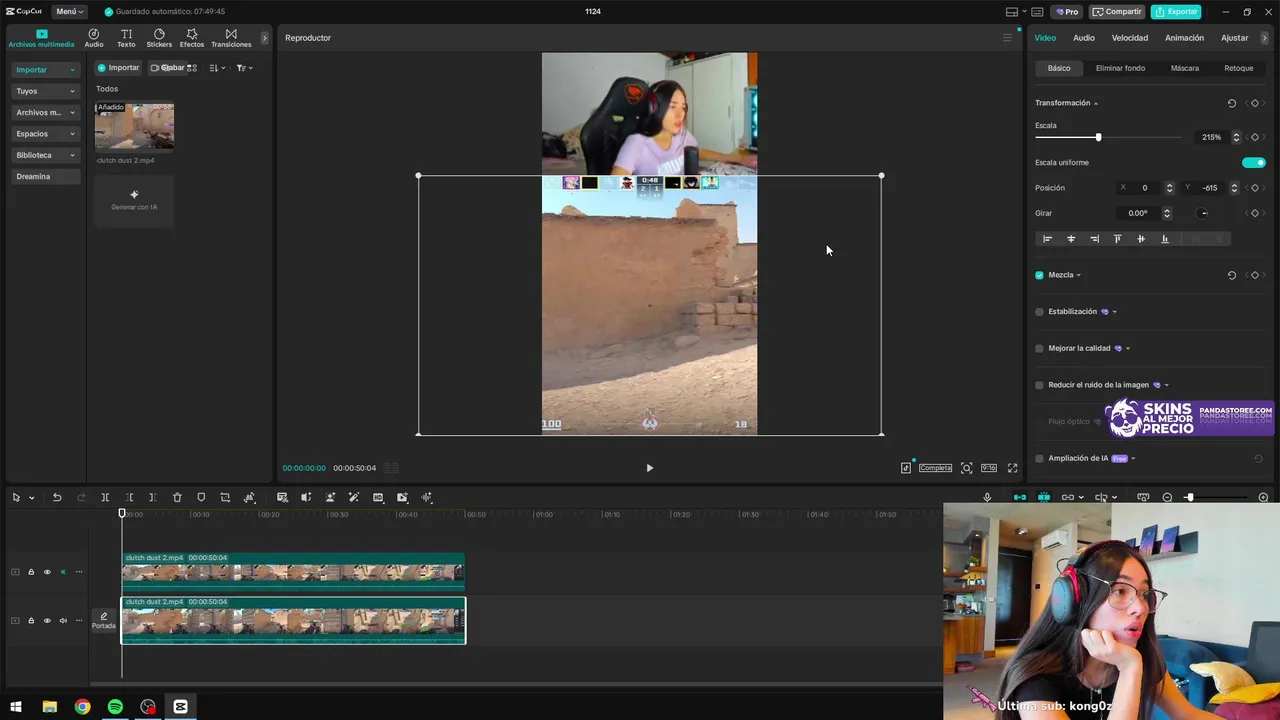Click the record voice microphone icon

[x=987, y=497]
